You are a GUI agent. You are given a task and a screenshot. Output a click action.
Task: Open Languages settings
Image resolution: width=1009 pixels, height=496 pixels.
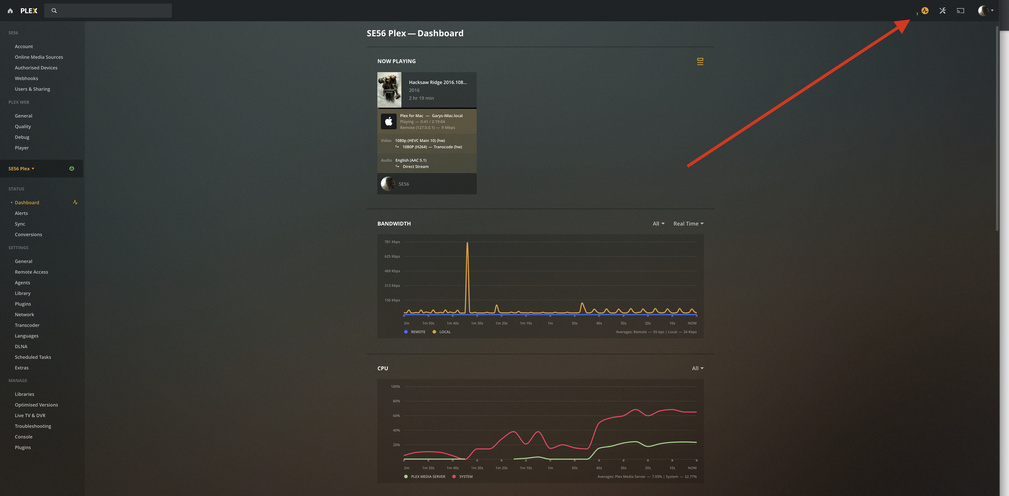click(26, 335)
